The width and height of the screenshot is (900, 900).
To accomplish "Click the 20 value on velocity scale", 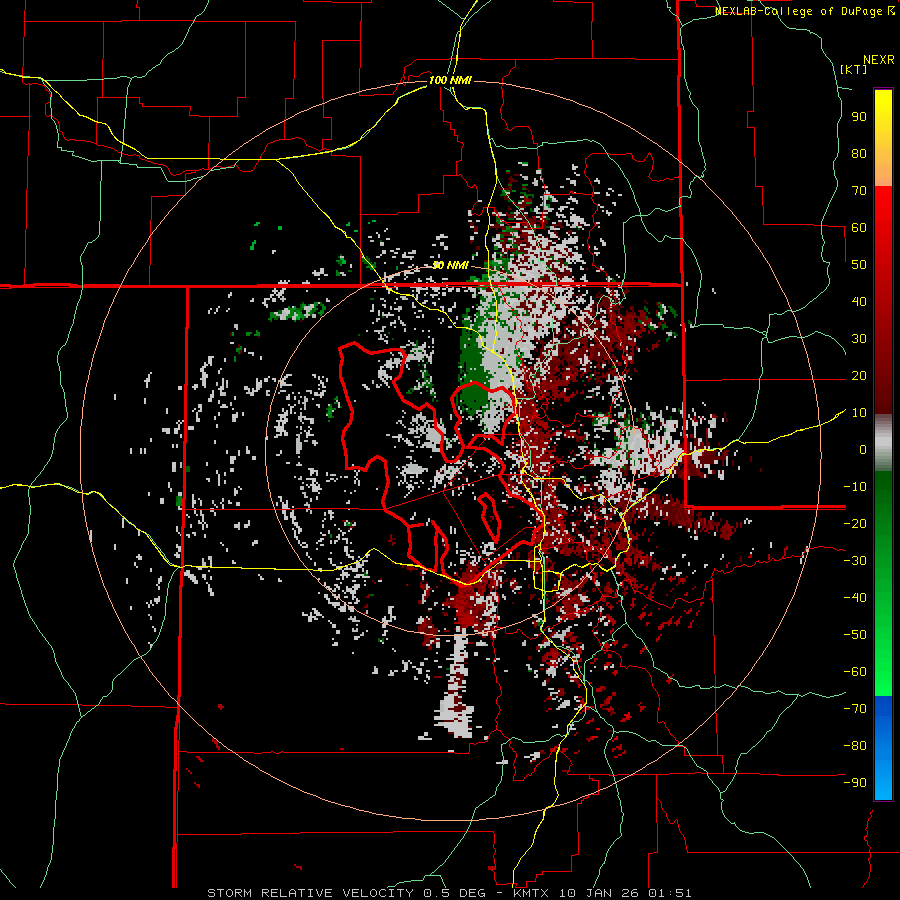I will pos(859,375).
